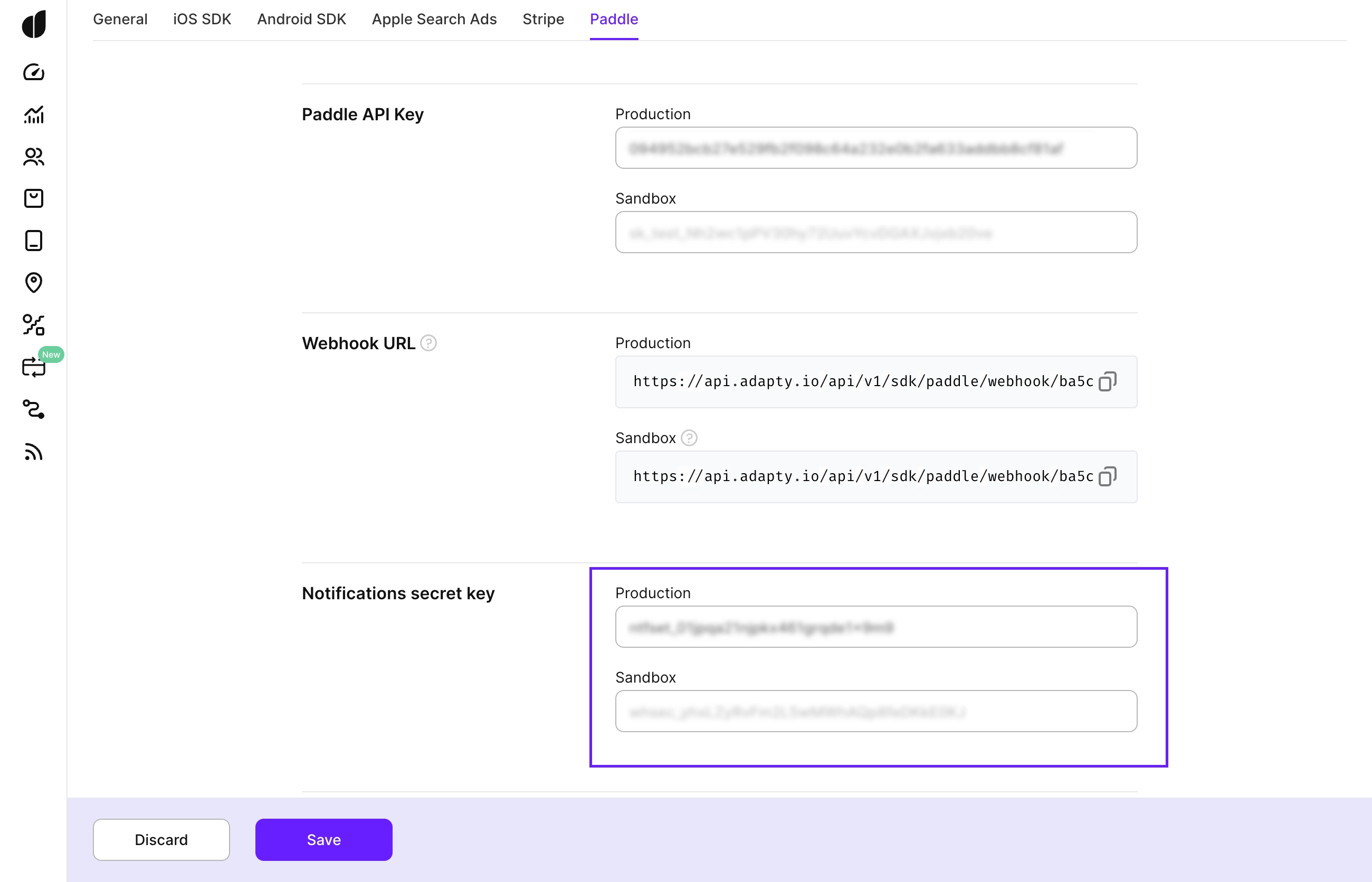Open the analytics charts icon in sidebar

[34, 114]
